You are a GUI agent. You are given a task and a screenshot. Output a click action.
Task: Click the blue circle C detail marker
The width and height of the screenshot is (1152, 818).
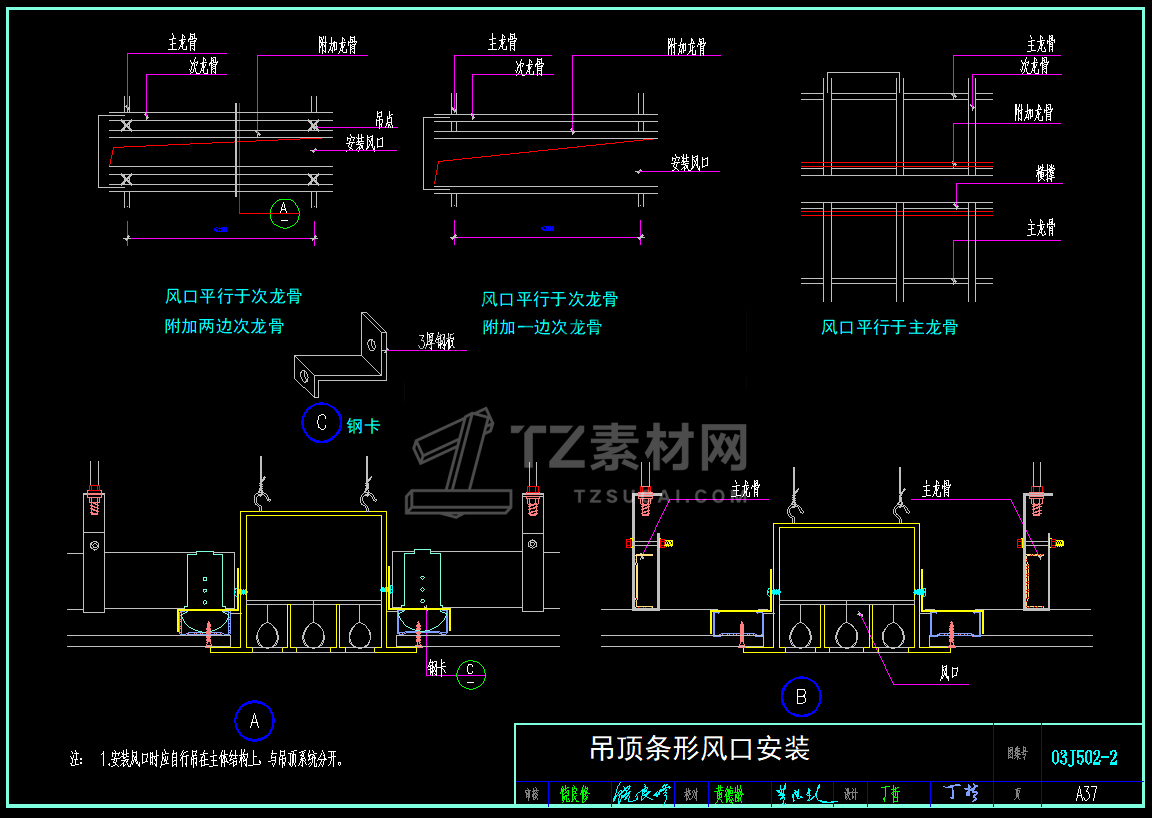(x=322, y=423)
